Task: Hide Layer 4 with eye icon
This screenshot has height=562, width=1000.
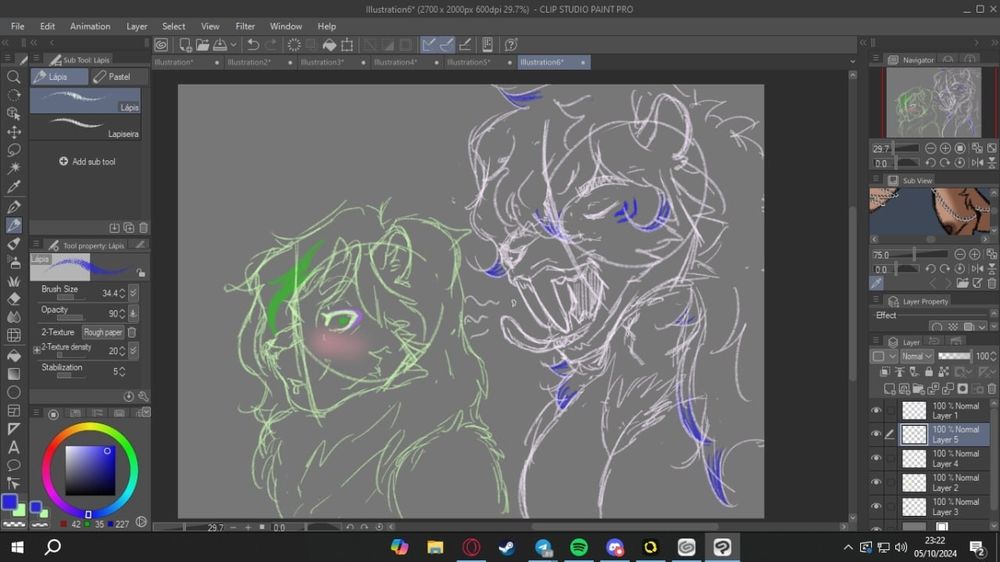Action: [876, 458]
